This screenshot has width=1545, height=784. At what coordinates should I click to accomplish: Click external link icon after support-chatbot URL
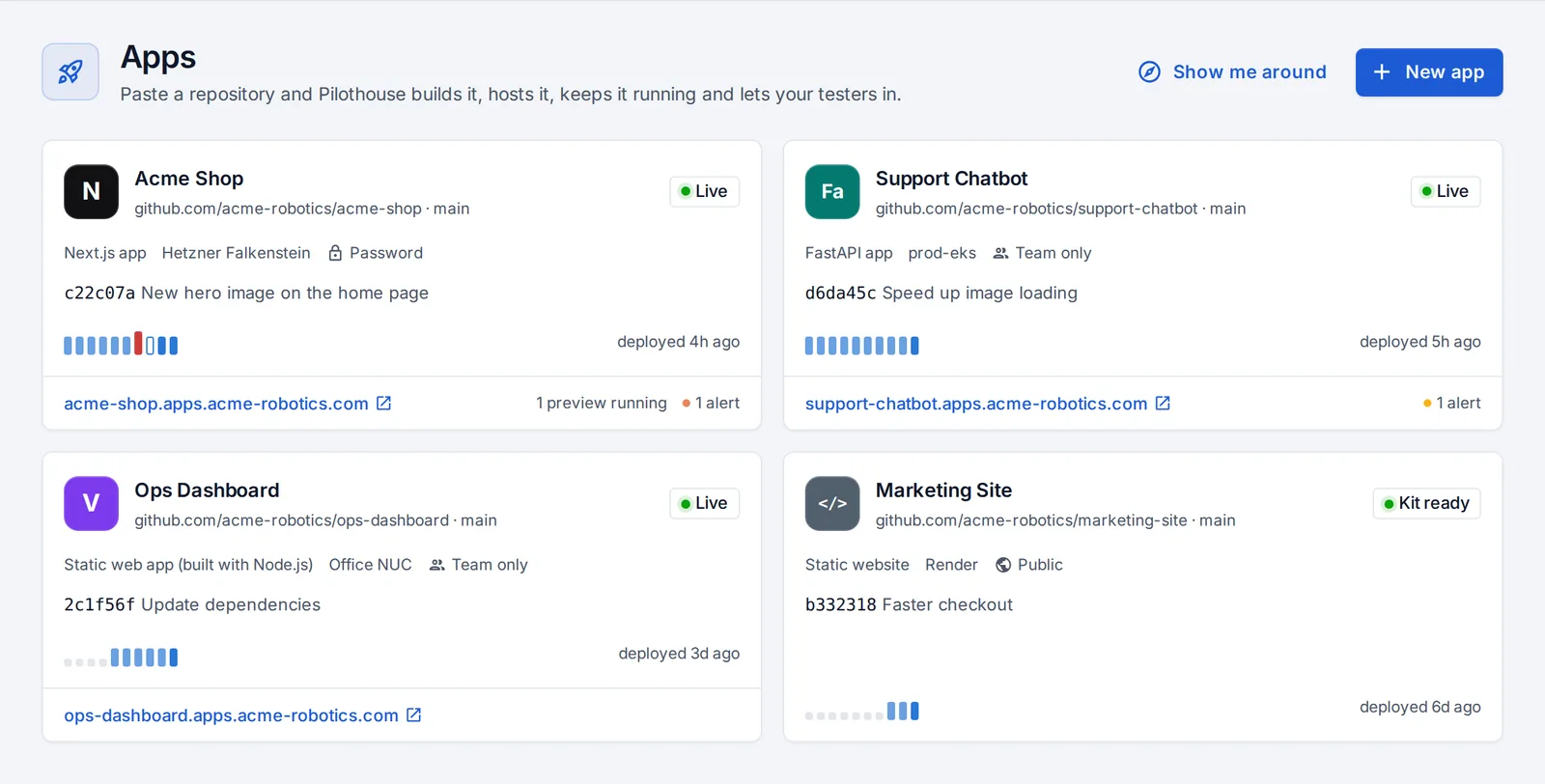pyautogui.click(x=1163, y=403)
